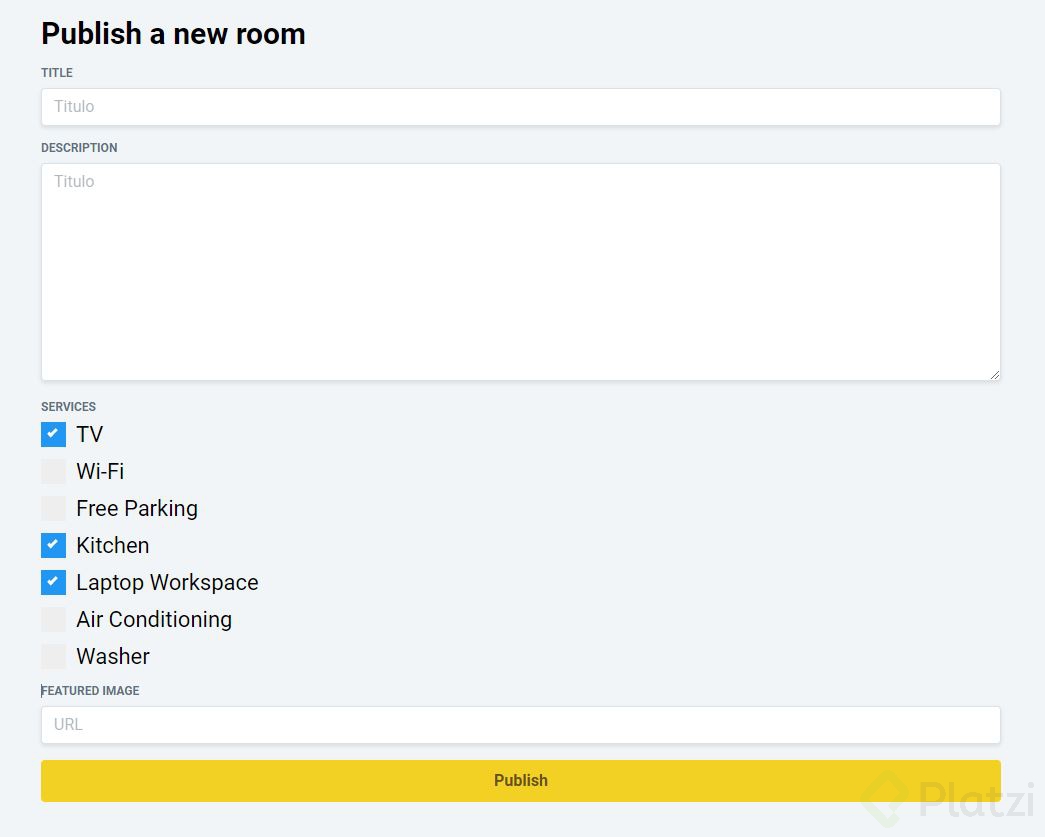Click the "Free Parking" label text
The height and width of the screenshot is (837, 1045).
click(137, 509)
